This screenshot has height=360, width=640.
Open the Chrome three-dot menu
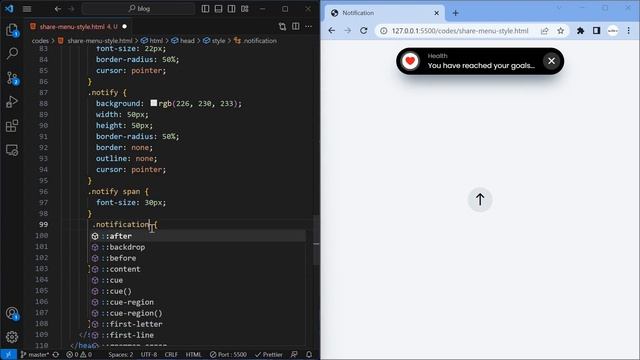[x=629, y=31]
